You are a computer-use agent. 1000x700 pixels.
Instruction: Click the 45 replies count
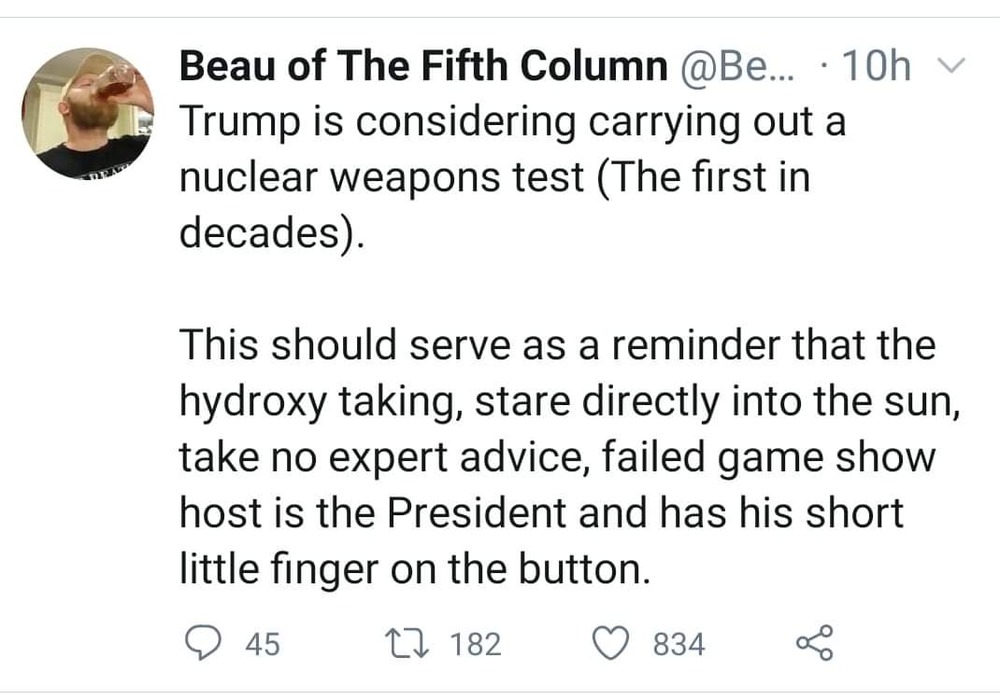(262, 644)
